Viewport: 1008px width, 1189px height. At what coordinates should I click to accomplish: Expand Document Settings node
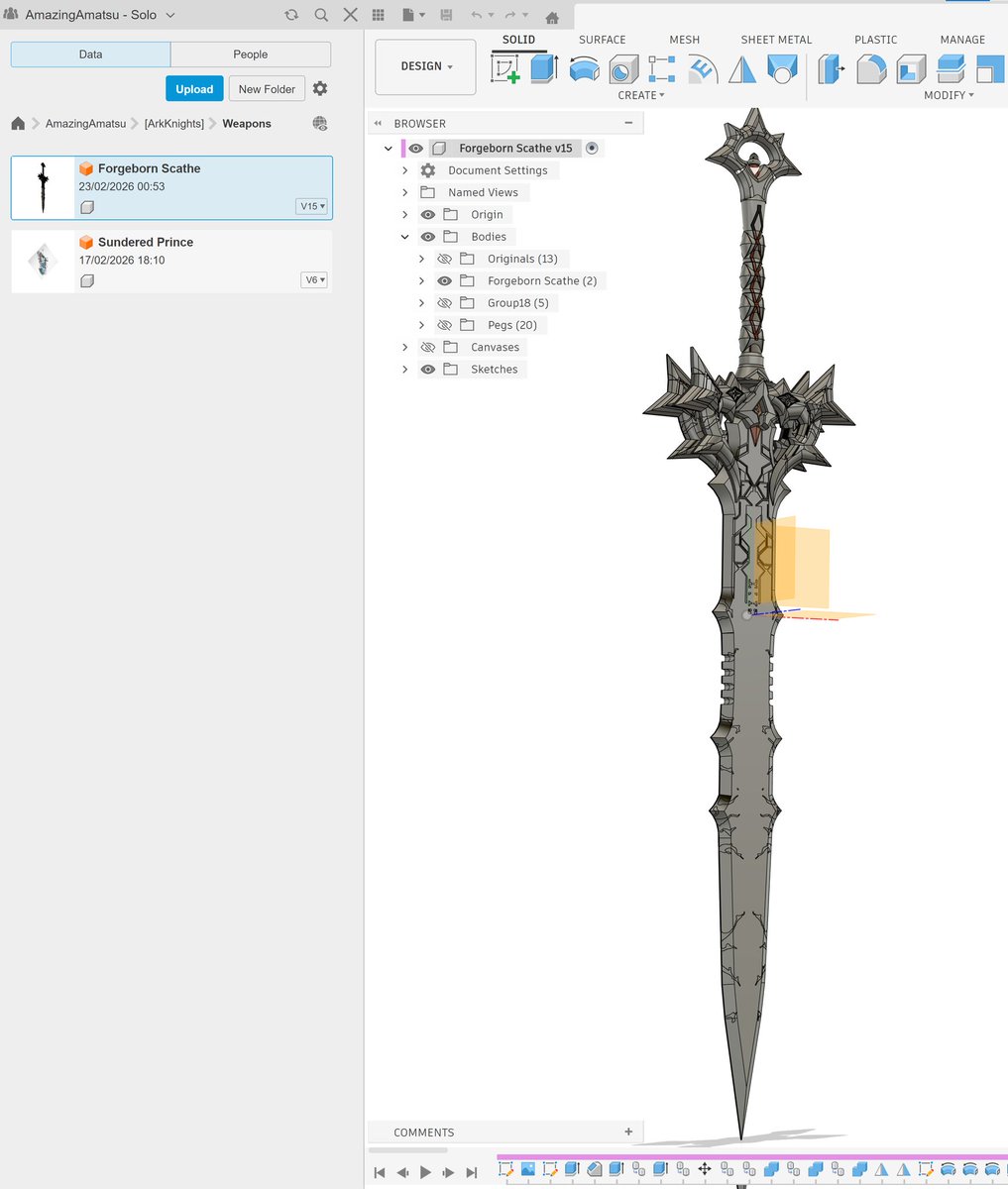(x=404, y=170)
